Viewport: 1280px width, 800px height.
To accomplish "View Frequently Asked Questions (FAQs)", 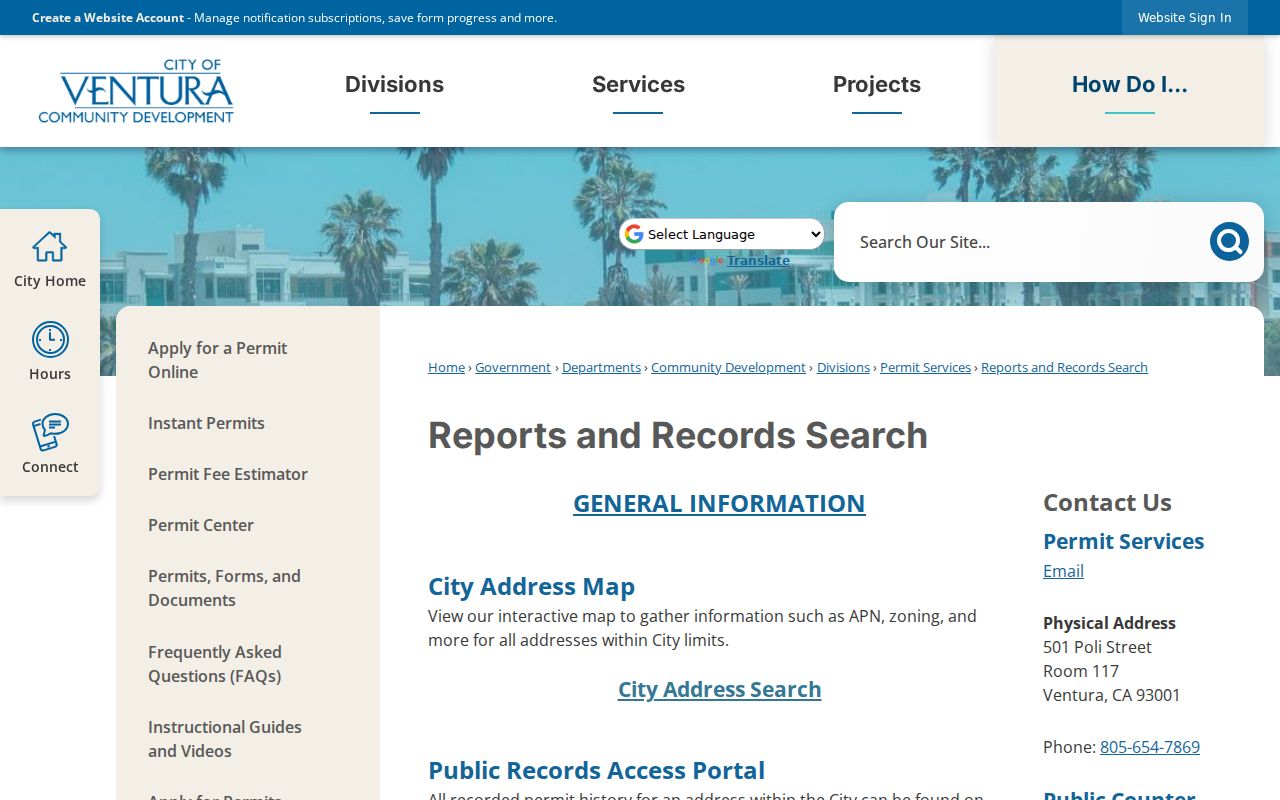I will (215, 664).
